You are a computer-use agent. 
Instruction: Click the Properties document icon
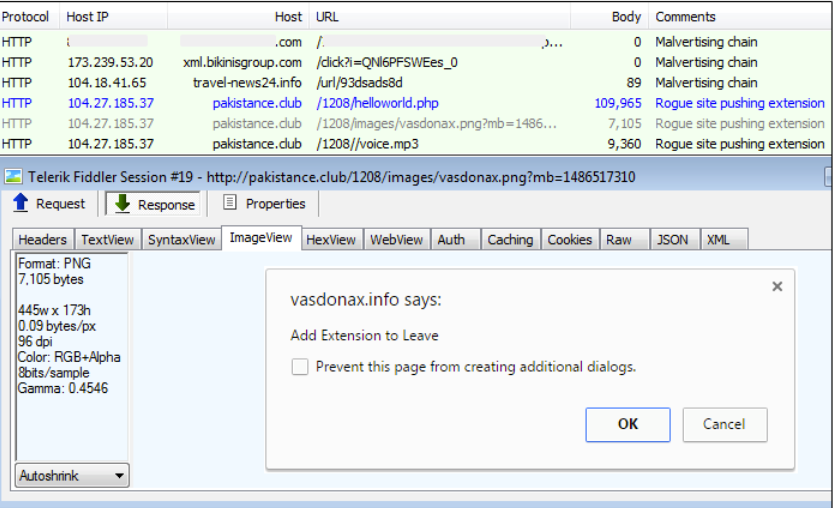click(229, 202)
